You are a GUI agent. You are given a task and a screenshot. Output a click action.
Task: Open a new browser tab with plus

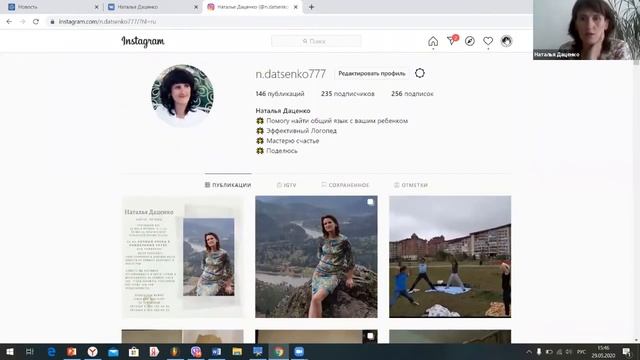coord(311,7)
